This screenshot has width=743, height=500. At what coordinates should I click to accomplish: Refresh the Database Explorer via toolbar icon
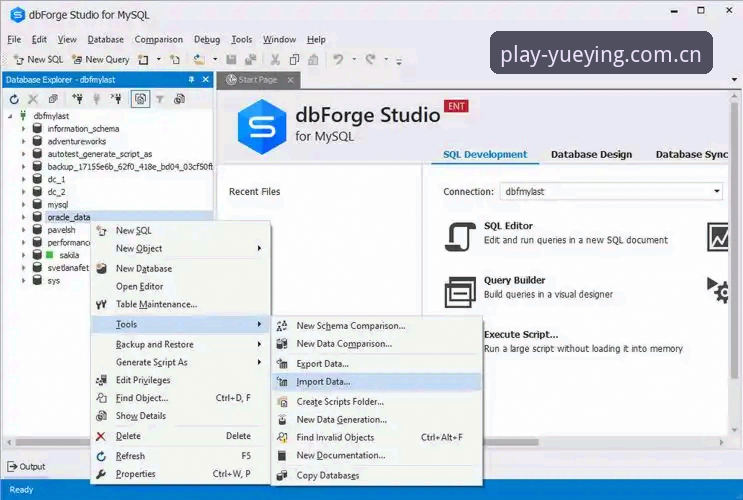(x=14, y=99)
